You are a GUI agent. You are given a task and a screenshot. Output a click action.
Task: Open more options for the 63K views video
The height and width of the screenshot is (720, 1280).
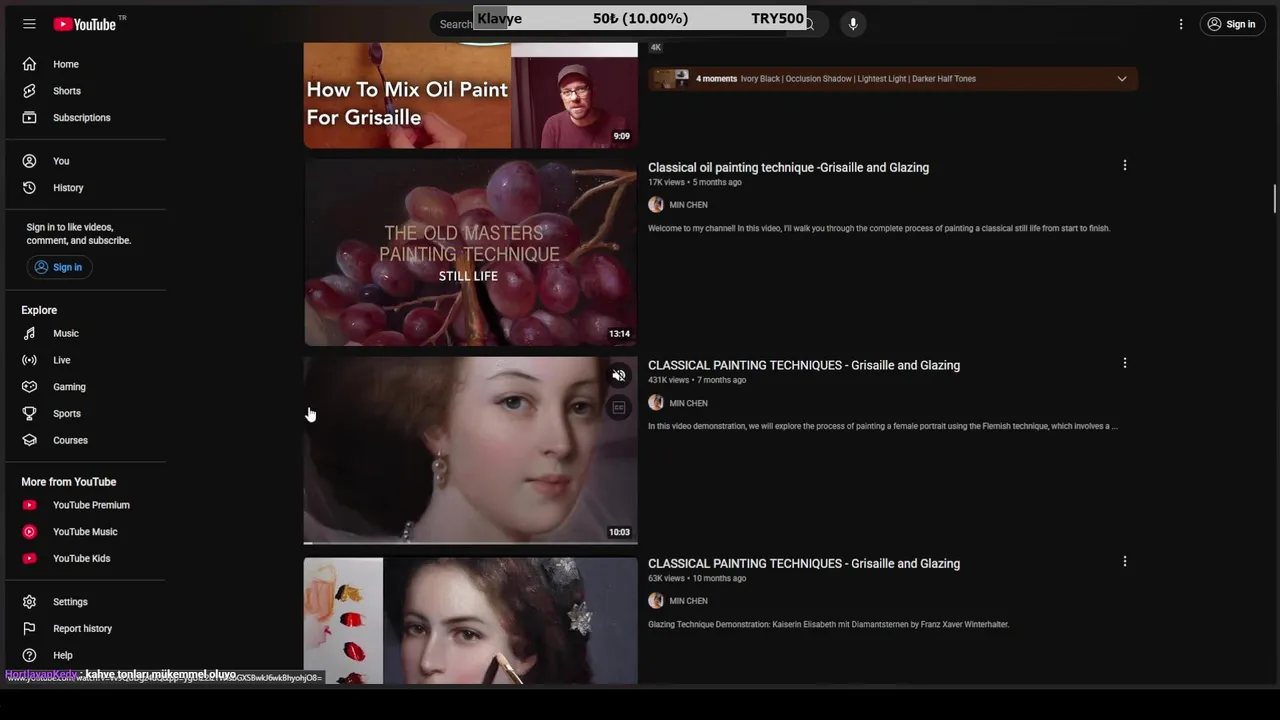pos(1125,561)
